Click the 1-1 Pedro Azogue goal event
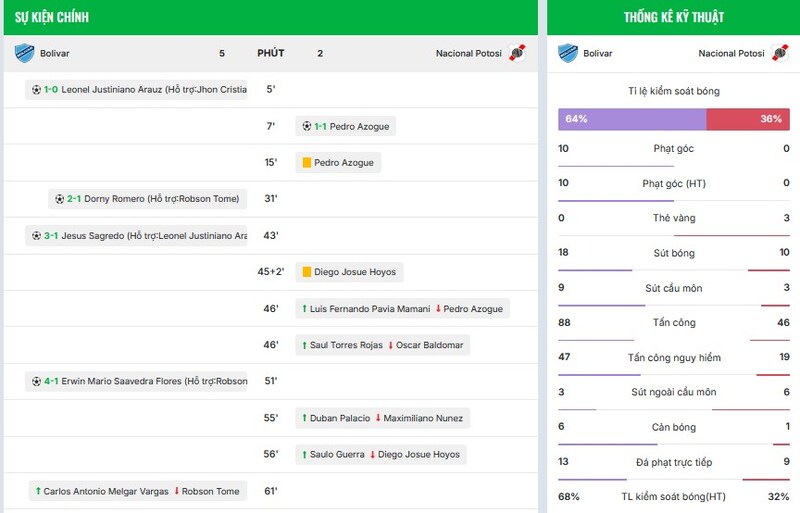This screenshot has height=513, width=800. (x=345, y=126)
